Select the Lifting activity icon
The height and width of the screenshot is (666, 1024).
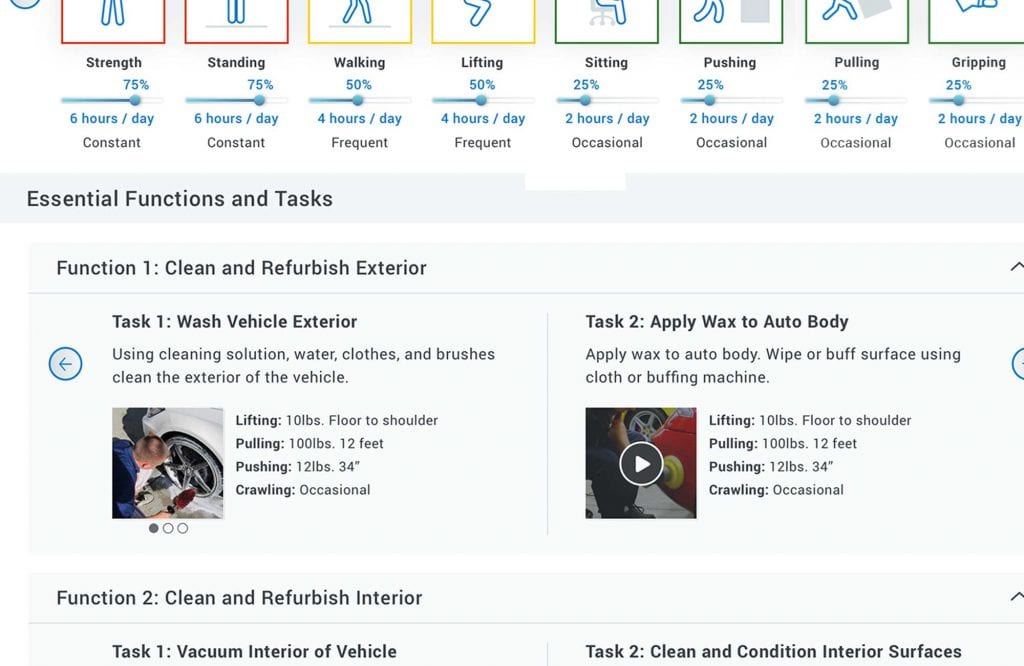(x=483, y=21)
